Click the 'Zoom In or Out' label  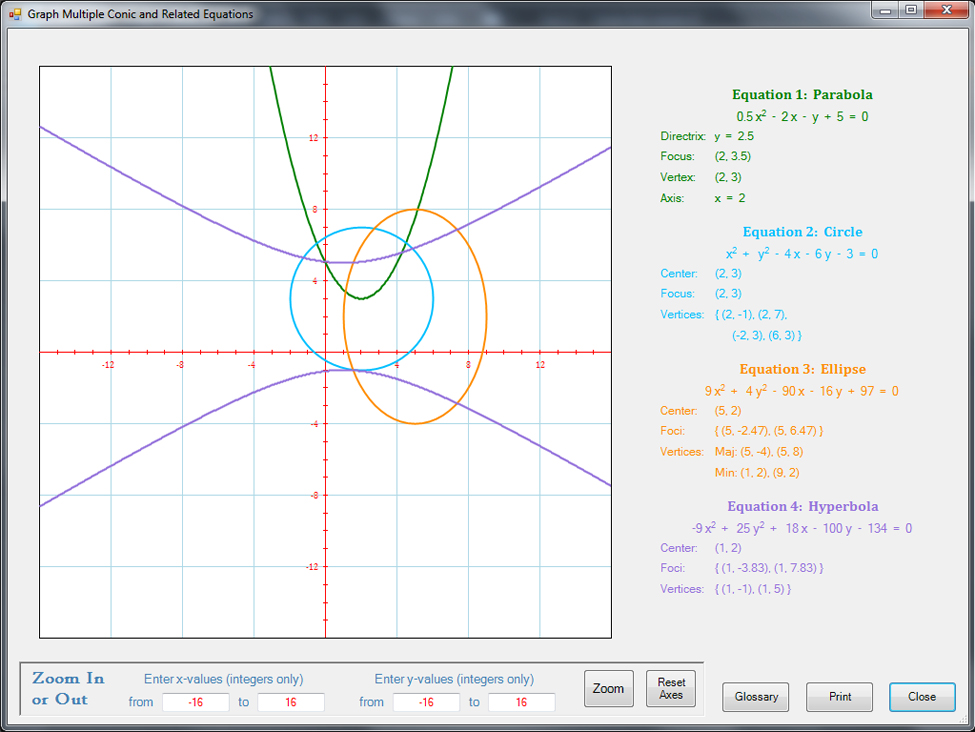(x=68, y=689)
